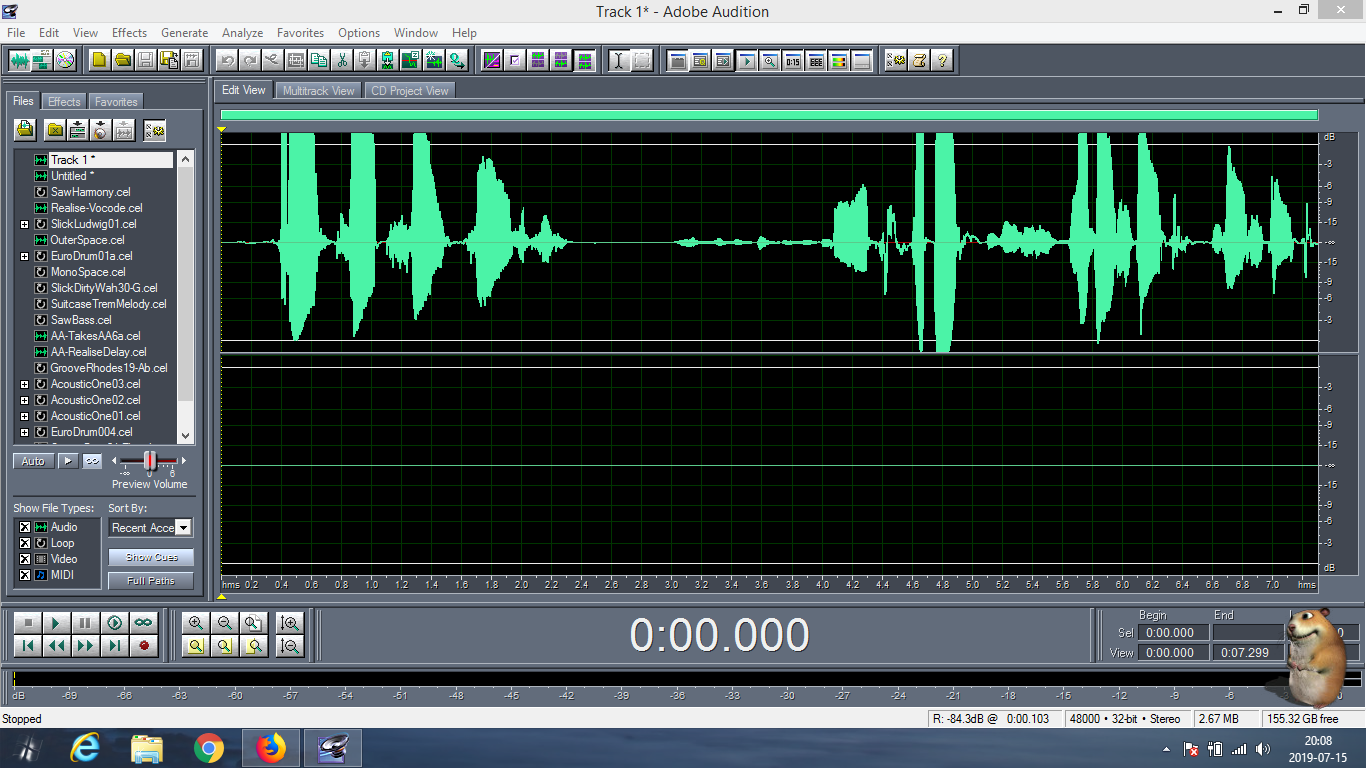The image size is (1366, 768).
Task: Click the Stop transport button
Action: (x=28, y=623)
